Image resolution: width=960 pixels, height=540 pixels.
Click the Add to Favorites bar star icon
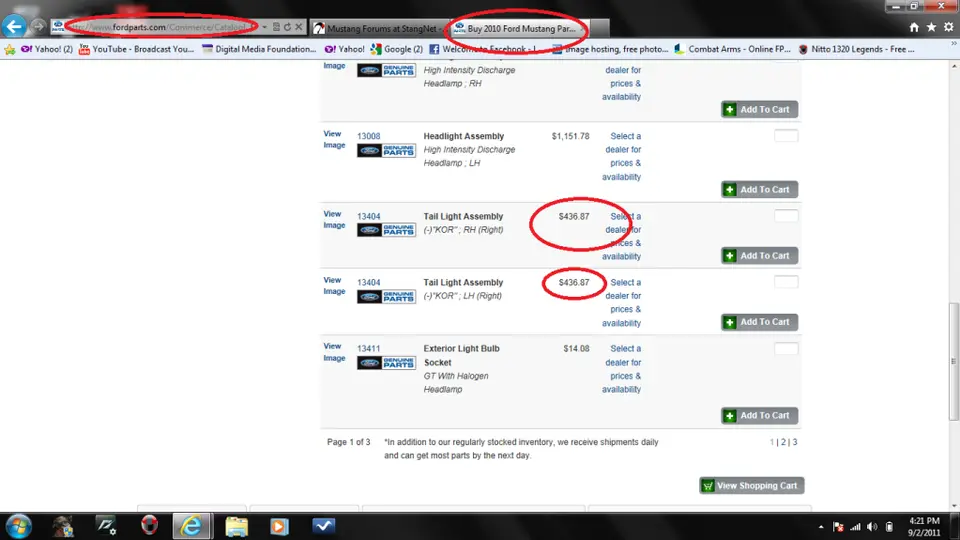(x=9, y=50)
